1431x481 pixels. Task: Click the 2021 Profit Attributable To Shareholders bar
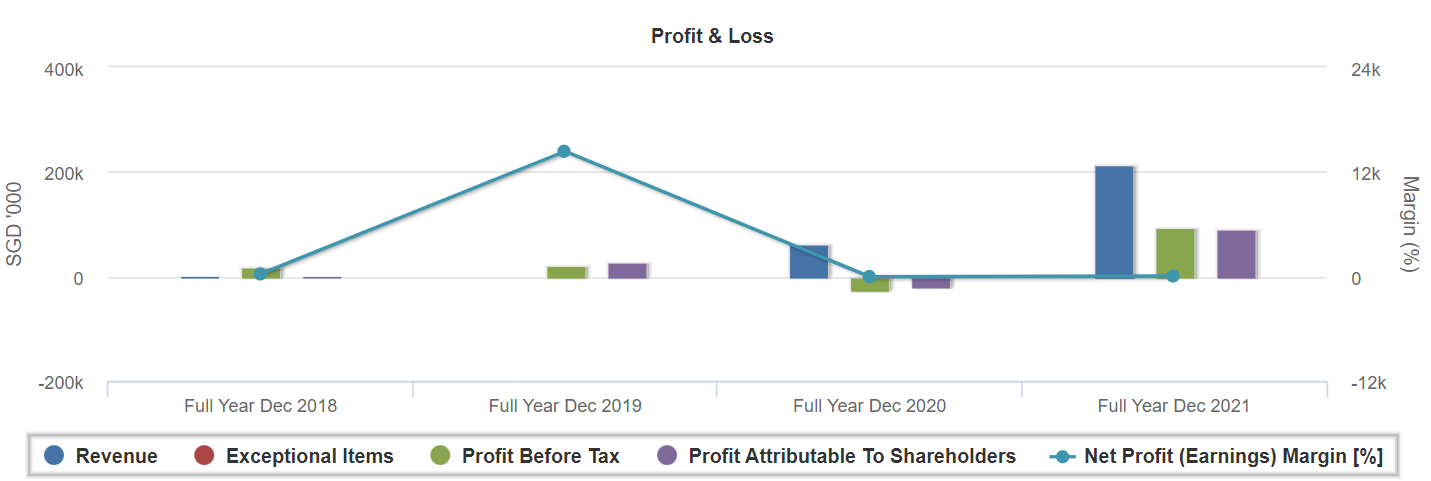point(1236,254)
